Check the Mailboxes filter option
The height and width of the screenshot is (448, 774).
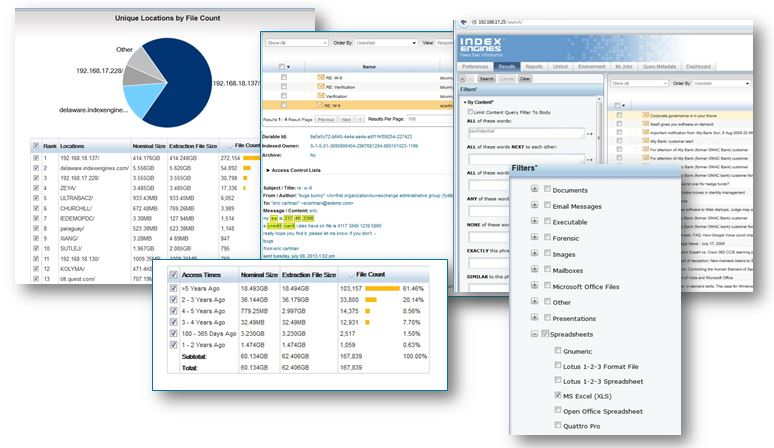(547, 269)
